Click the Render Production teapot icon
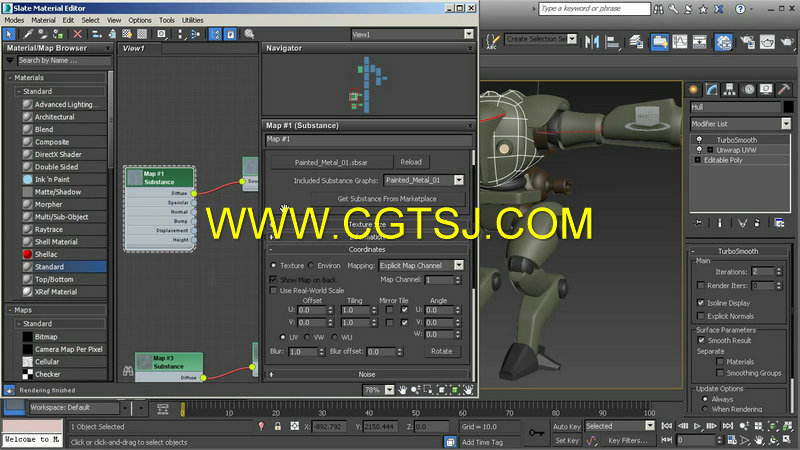 coord(787,41)
